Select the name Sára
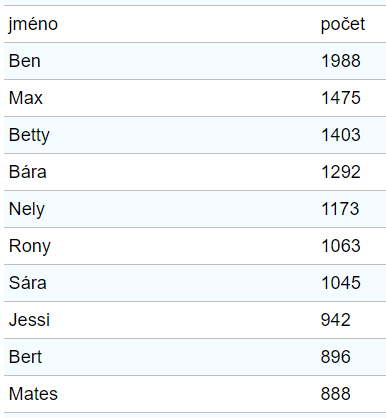Screen dimensions: 386x418 point(27,283)
